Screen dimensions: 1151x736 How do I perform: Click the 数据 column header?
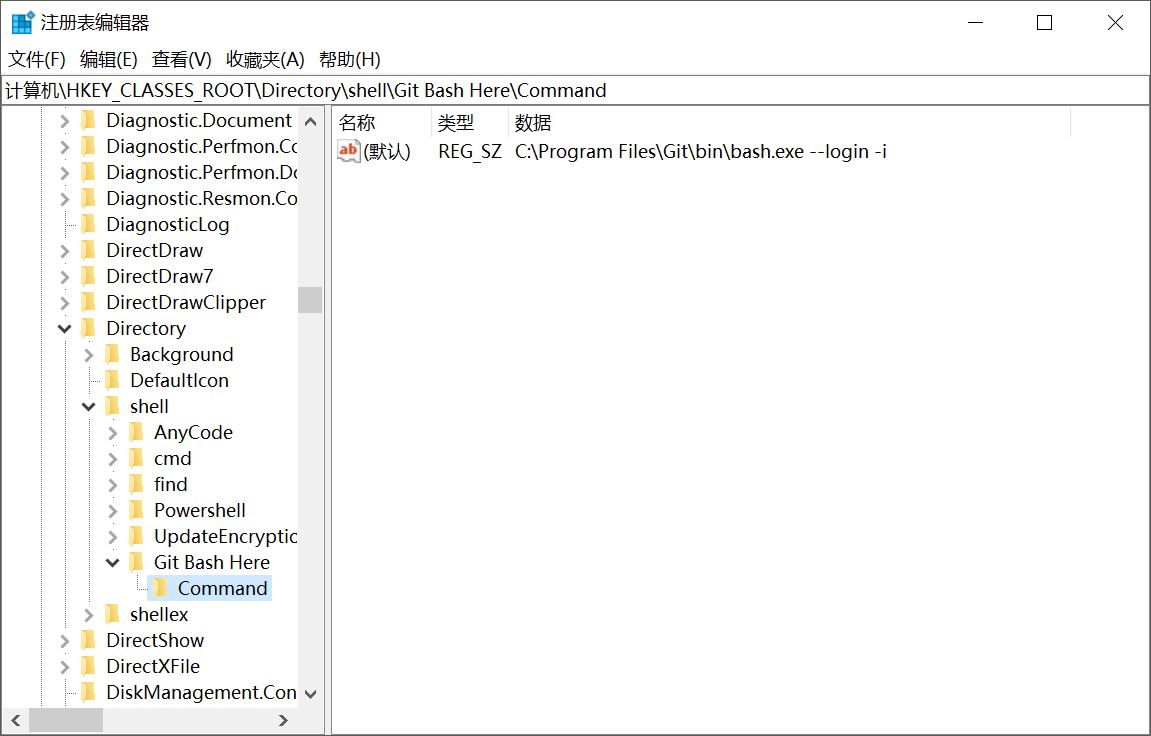[789, 123]
